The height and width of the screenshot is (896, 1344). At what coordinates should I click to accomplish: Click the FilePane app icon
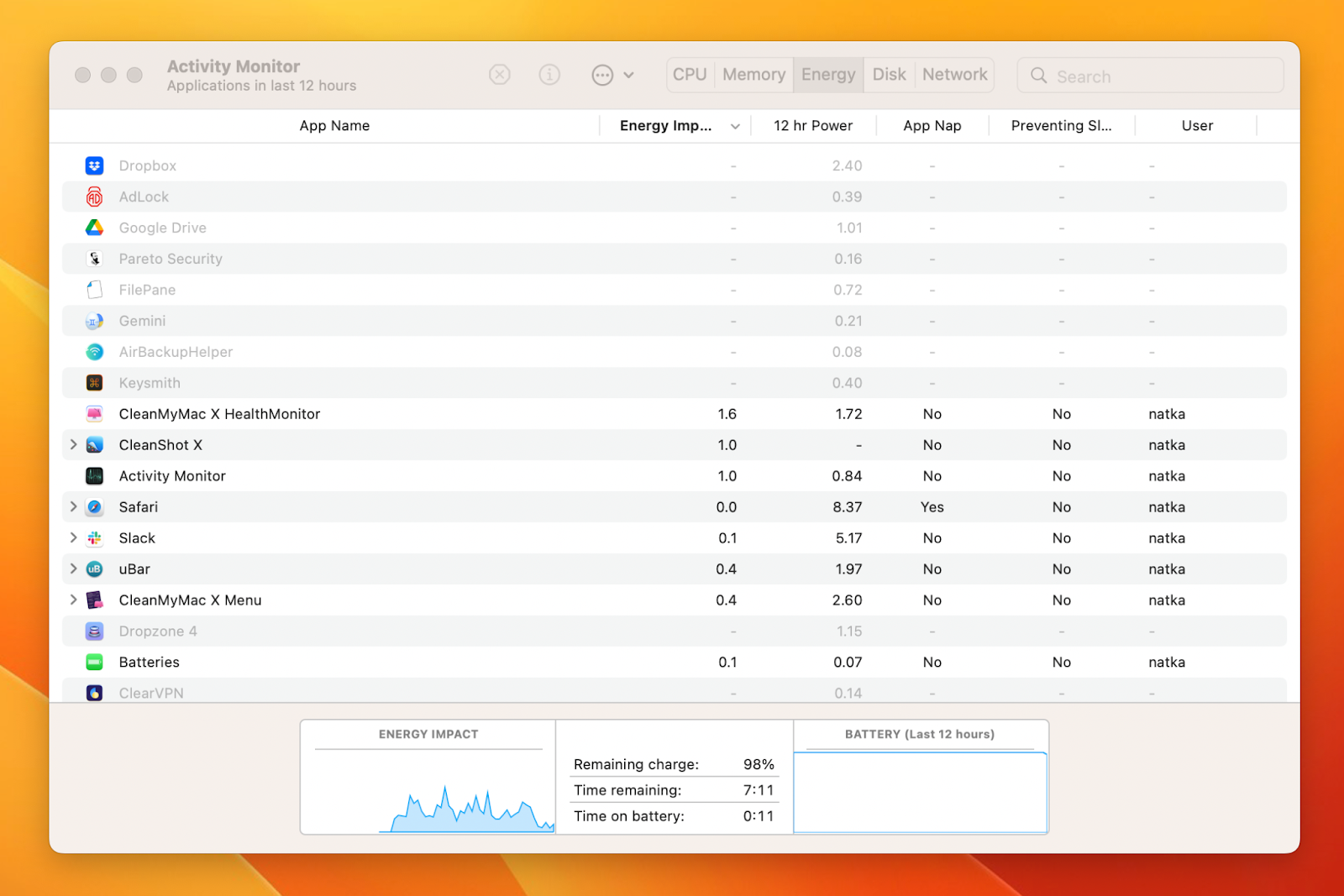tap(94, 290)
